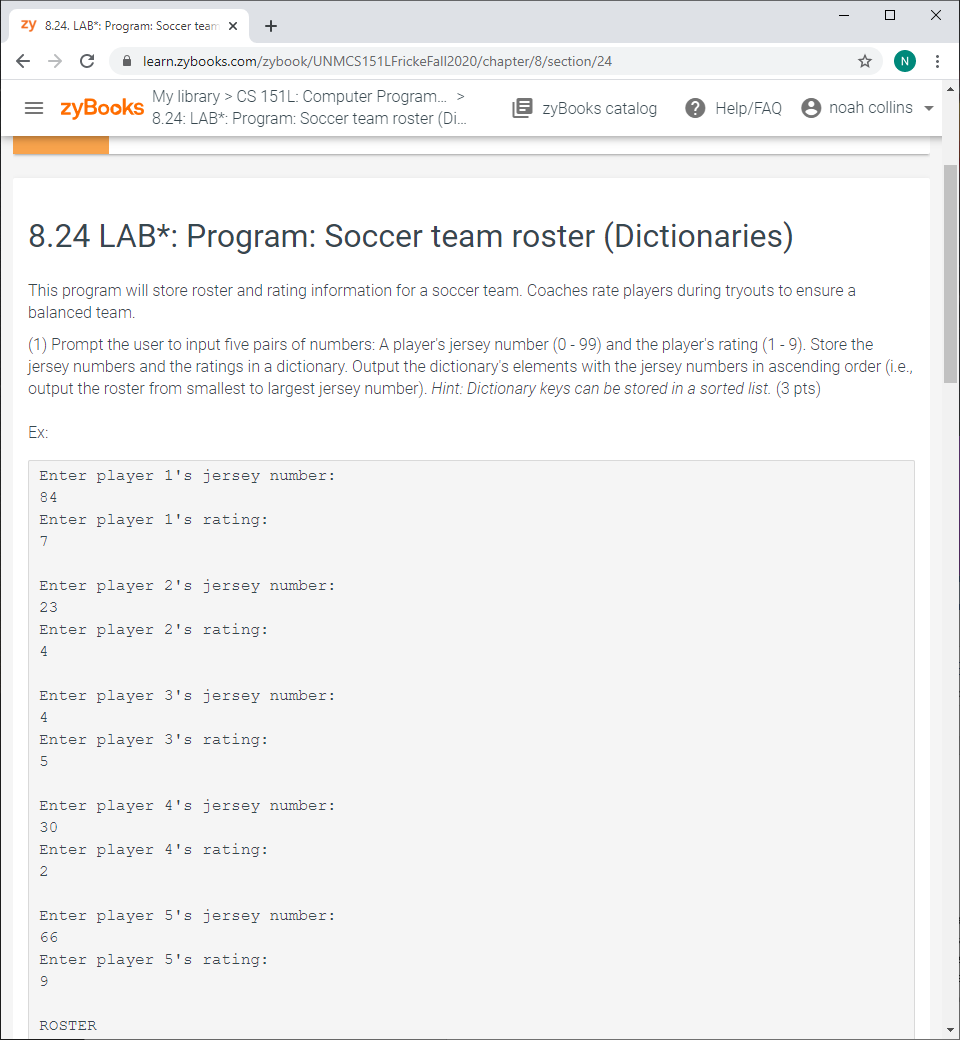Click the noah collins profile avatar icon
Image resolution: width=960 pixels, height=1040 pixels.
(810, 108)
